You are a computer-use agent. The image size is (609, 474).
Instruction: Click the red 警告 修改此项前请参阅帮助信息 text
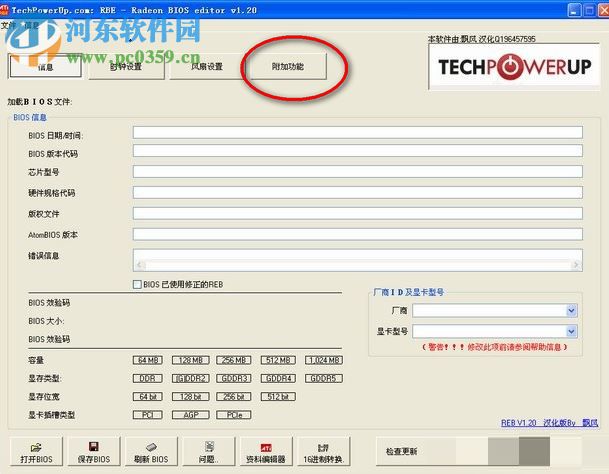[x=494, y=347]
